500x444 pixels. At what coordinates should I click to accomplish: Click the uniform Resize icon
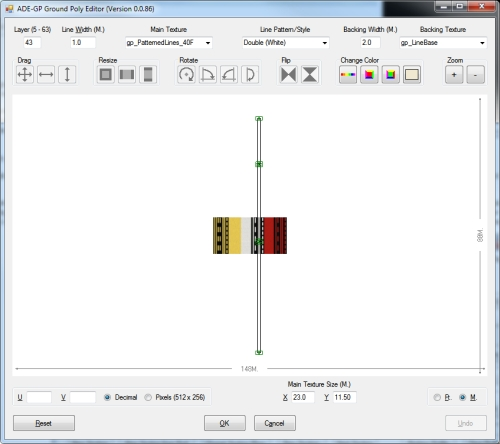[x=106, y=74]
